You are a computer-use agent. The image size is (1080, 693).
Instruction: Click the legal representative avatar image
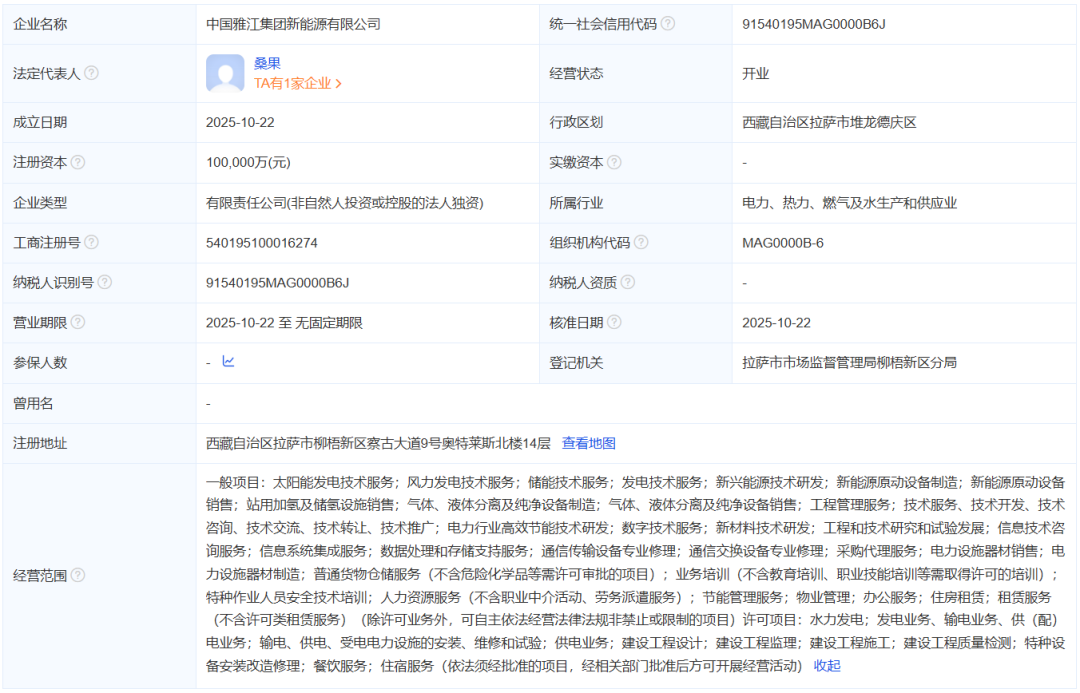(225, 74)
